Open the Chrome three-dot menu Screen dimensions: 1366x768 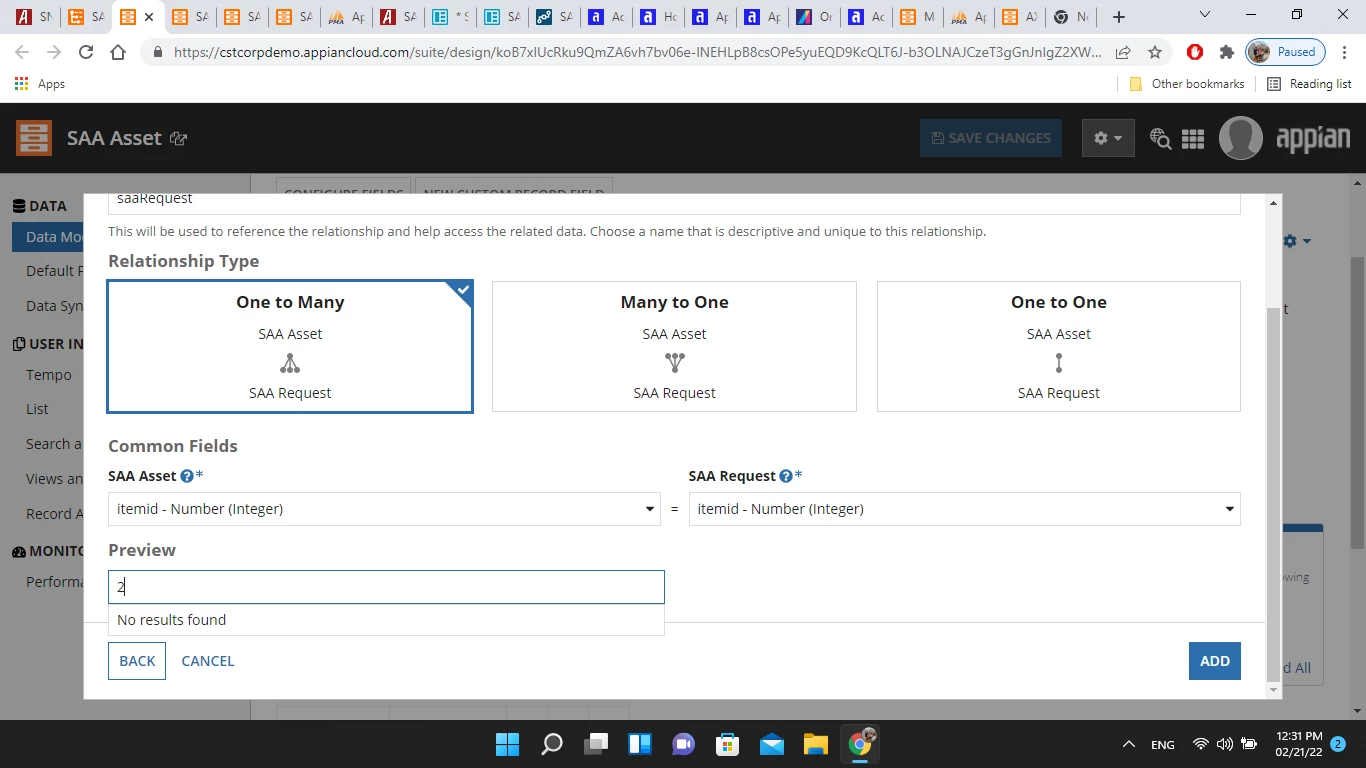pyautogui.click(x=1345, y=52)
